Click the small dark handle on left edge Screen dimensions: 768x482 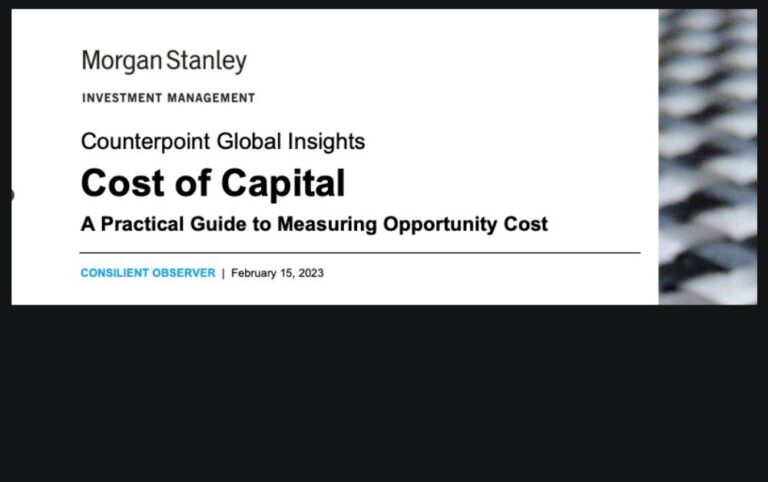pos(10,194)
